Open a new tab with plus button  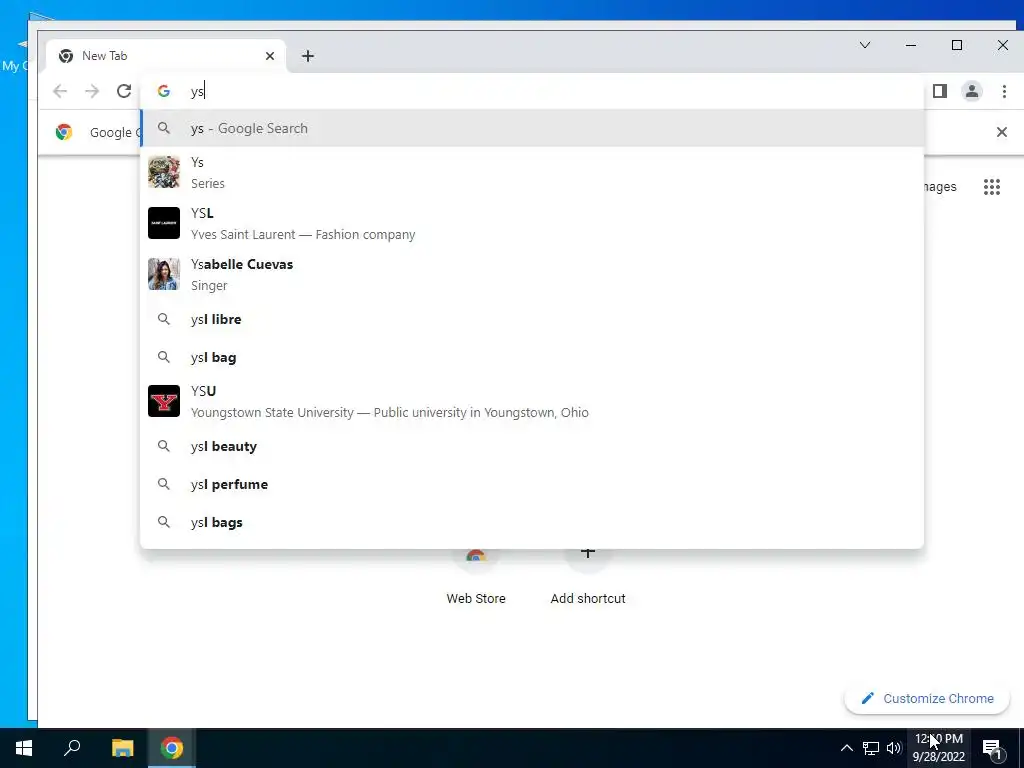click(x=308, y=56)
